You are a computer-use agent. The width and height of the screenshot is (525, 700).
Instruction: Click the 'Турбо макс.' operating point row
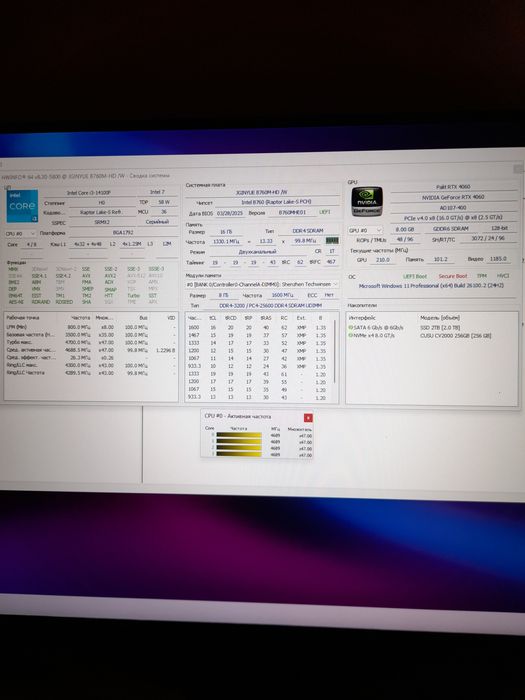91,342
